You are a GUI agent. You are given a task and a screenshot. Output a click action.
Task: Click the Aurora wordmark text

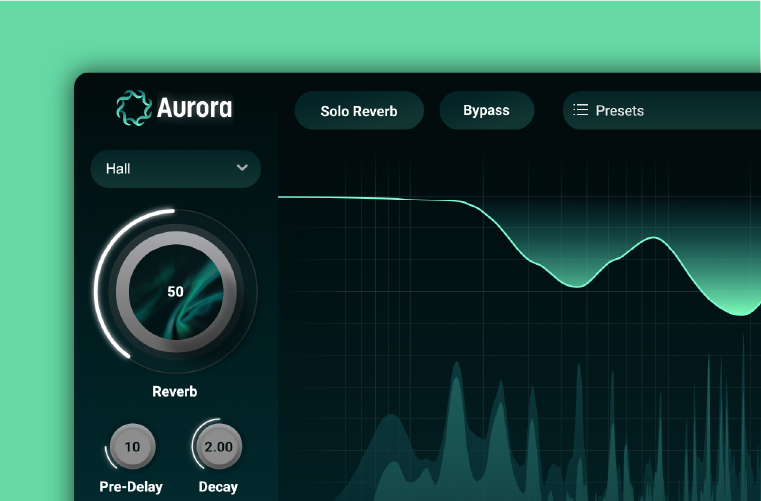[194, 108]
